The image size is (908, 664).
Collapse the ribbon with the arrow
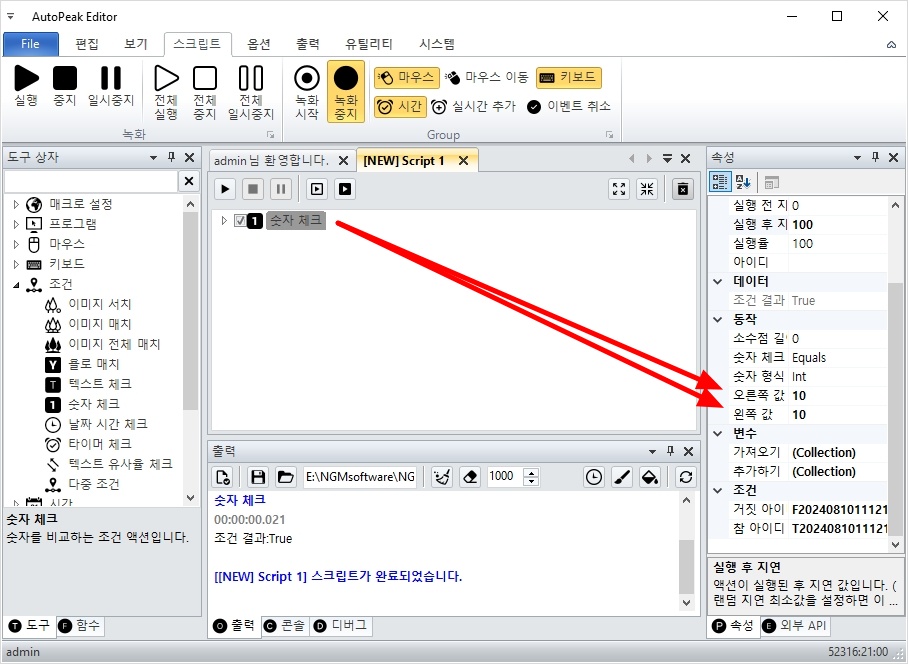pyautogui.click(x=892, y=45)
